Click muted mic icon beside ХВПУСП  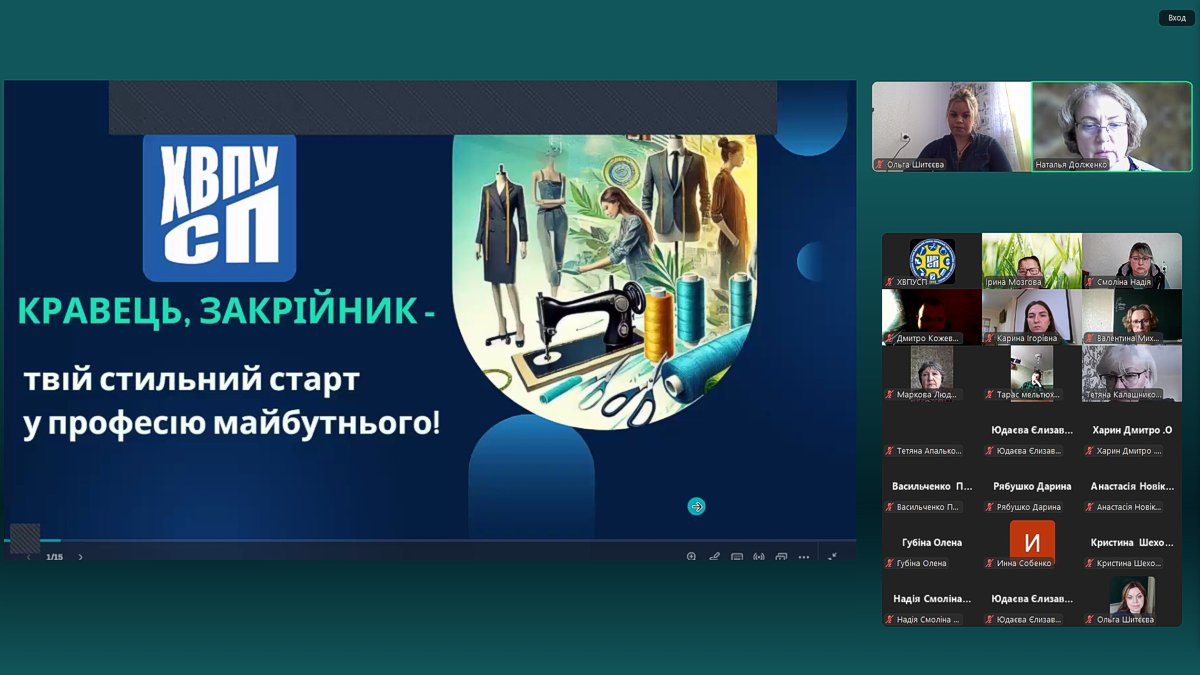click(x=890, y=282)
